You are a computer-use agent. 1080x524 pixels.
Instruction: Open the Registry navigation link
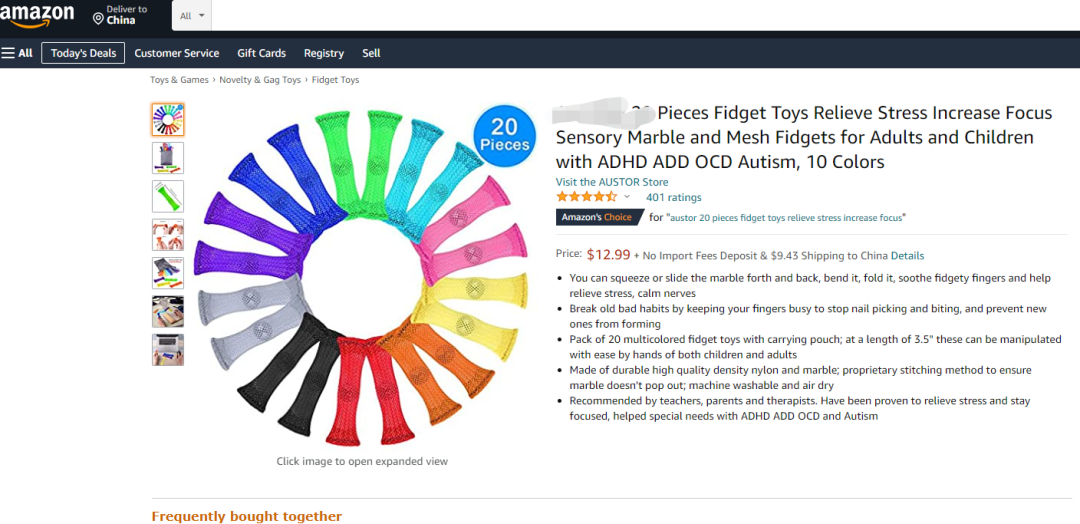click(x=324, y=53)
